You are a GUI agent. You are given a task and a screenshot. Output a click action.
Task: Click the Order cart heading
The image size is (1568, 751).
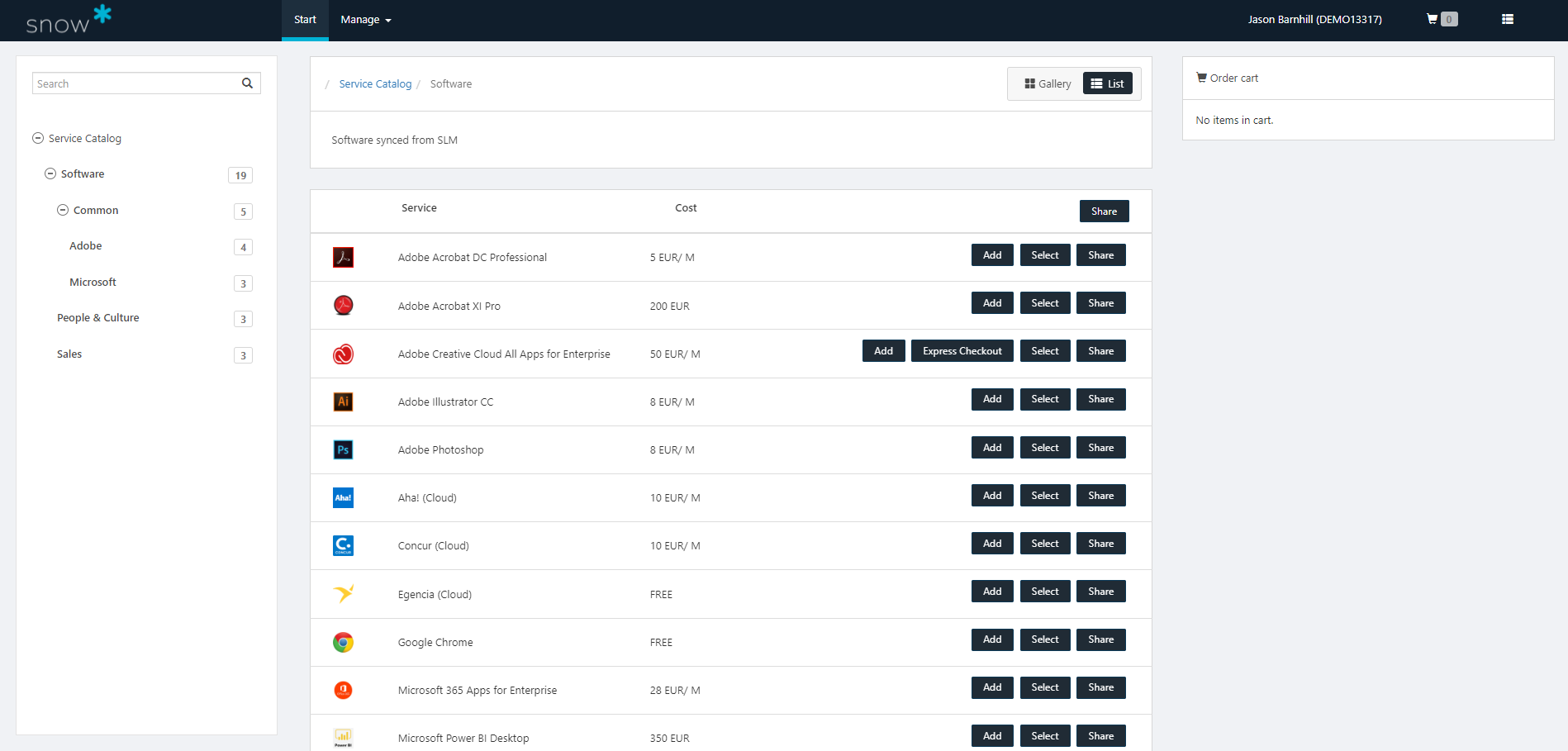(x=1227, y=78)
